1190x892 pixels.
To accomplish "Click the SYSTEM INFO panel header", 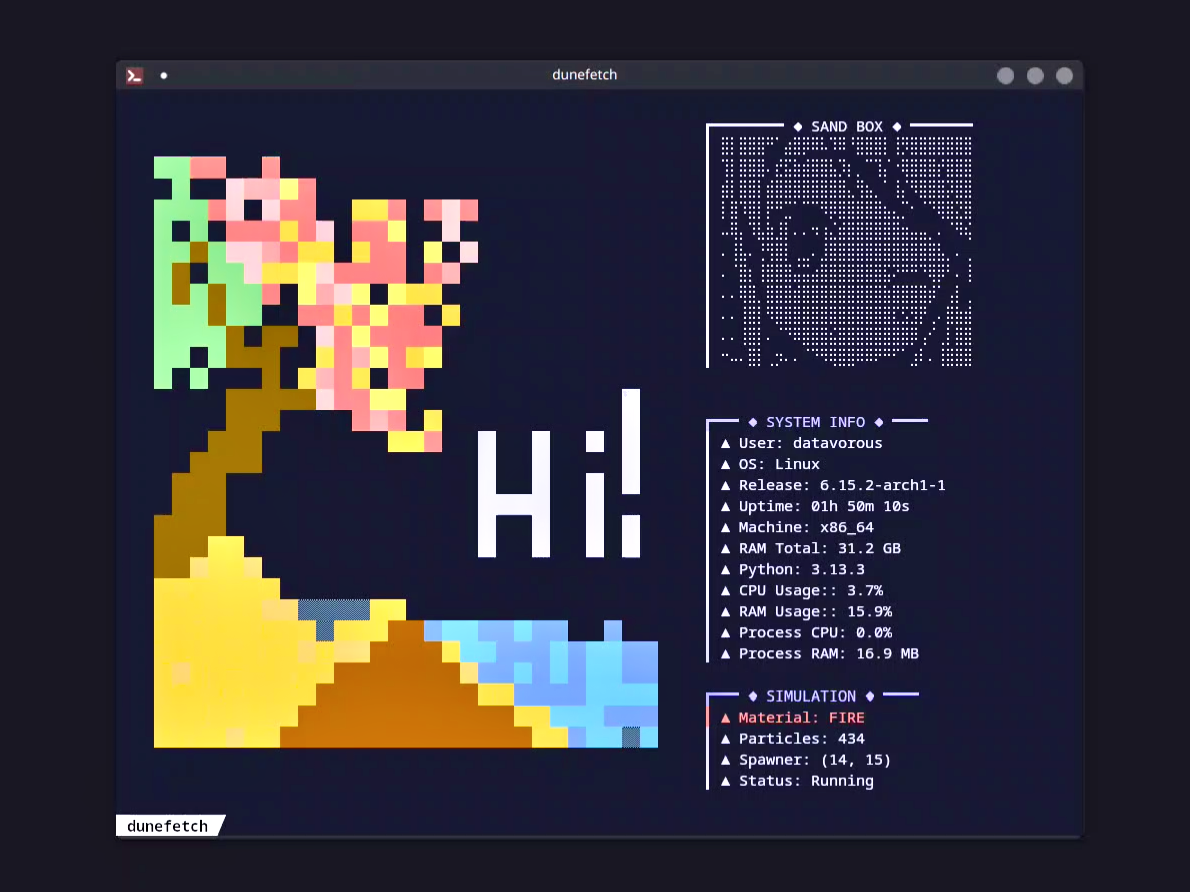I will click(x=816, y=422).
